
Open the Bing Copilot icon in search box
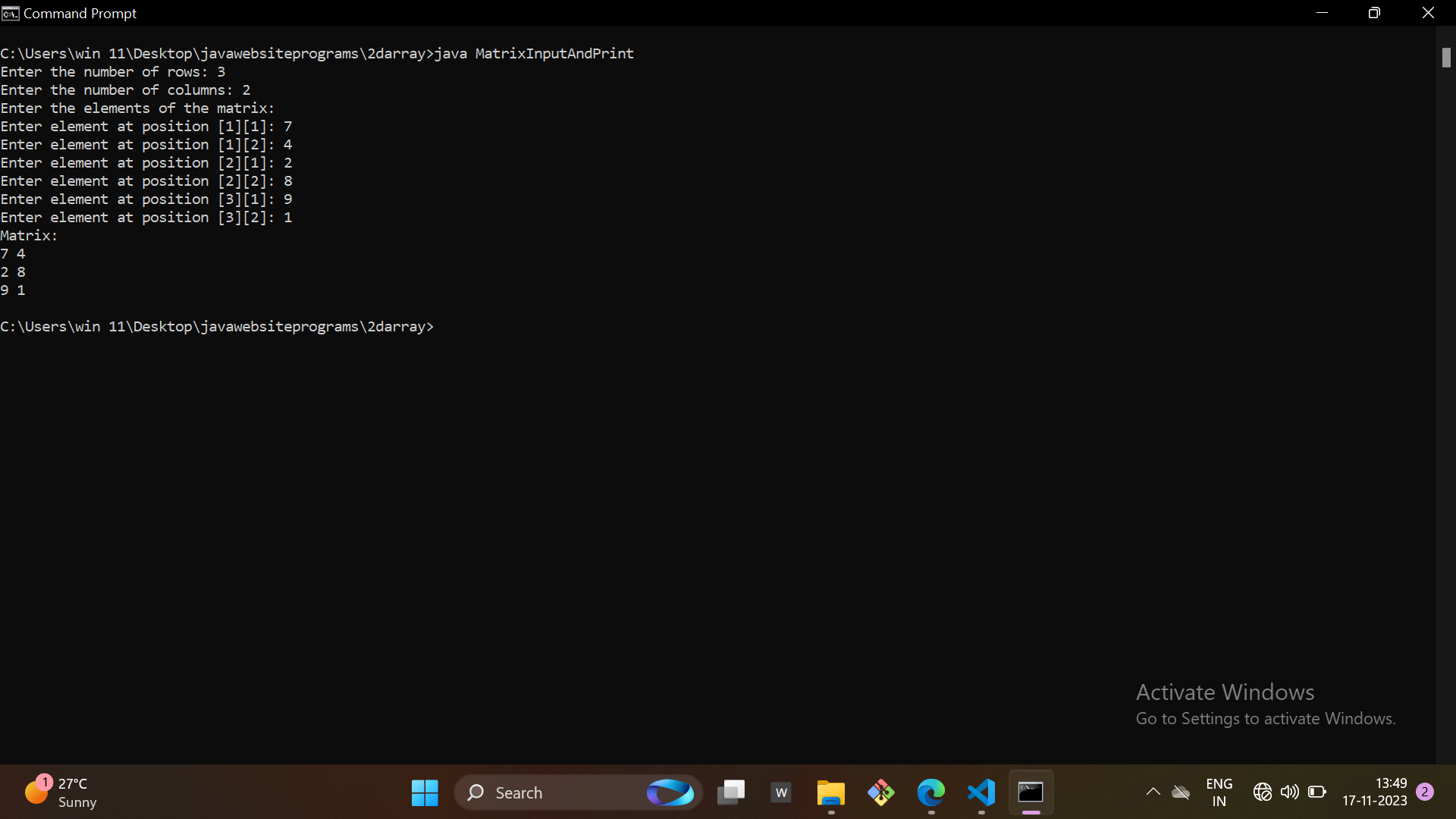(x=670, y=792)
